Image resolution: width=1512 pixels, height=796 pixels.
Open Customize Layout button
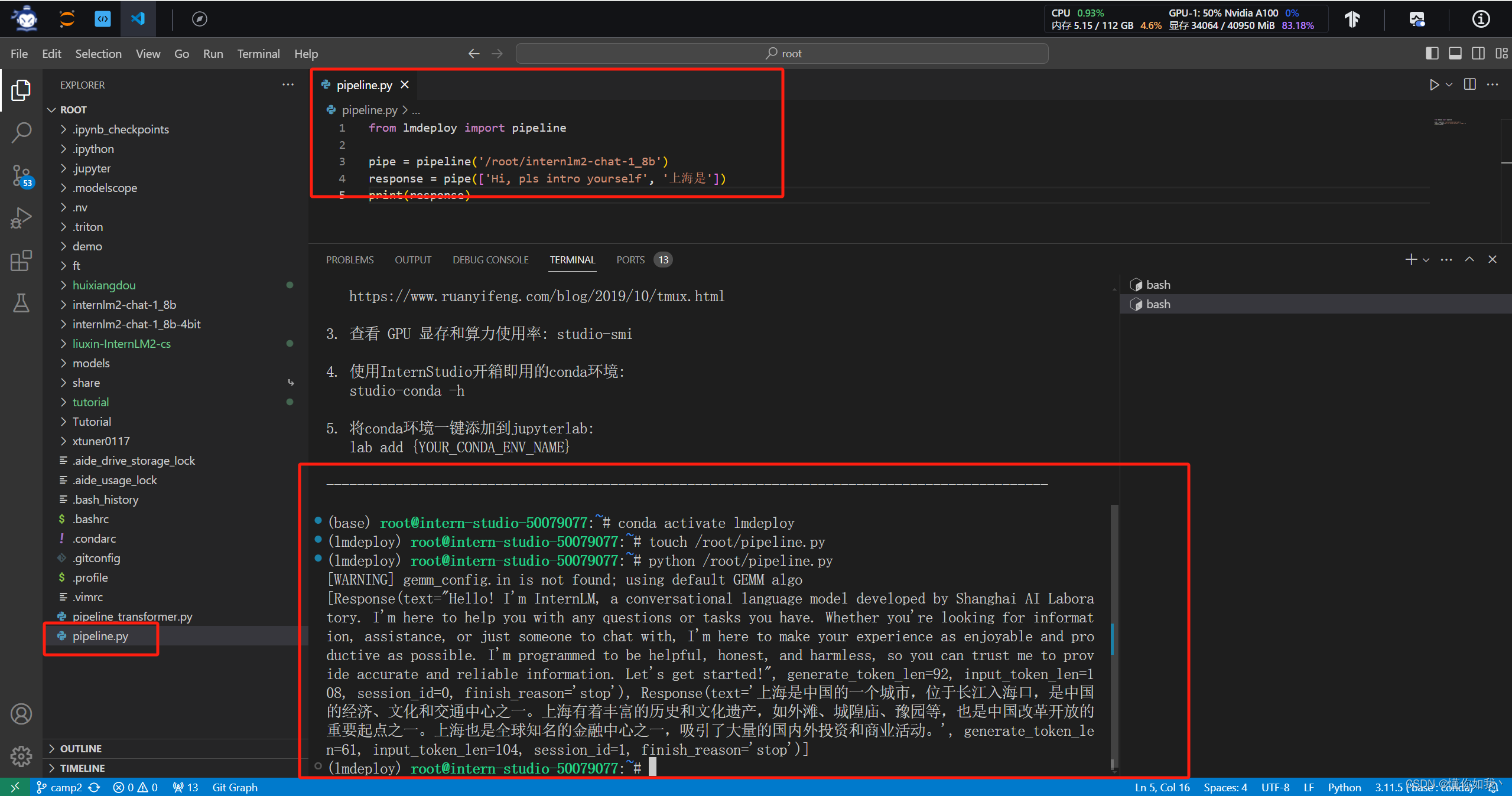[1501, 54]
